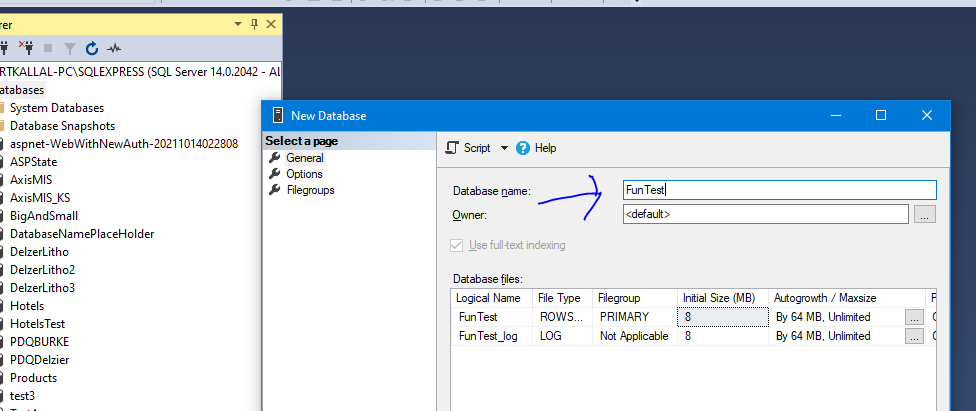Click the File Type column header

pyautogui.click(x=562, y=298)
